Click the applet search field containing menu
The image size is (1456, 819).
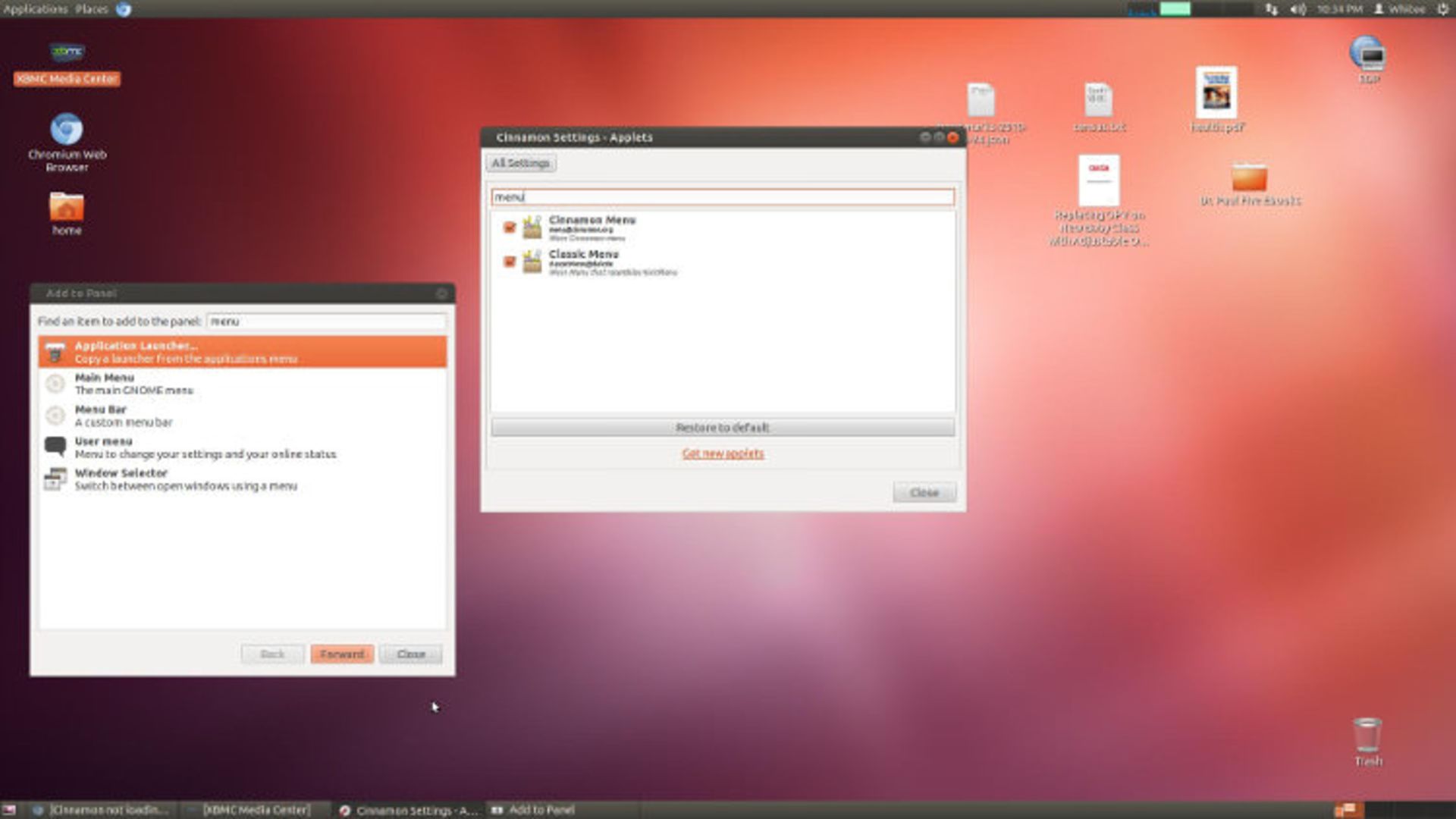(723, 197)
